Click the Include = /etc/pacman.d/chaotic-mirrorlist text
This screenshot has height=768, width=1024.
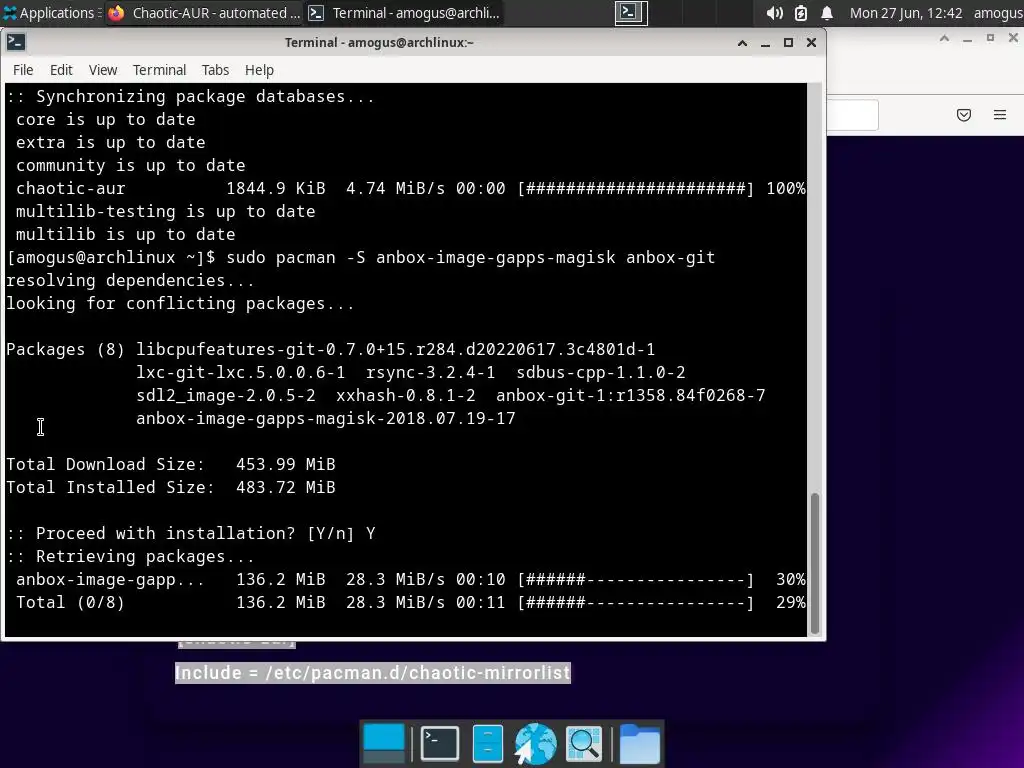click(x=373, y=673)
